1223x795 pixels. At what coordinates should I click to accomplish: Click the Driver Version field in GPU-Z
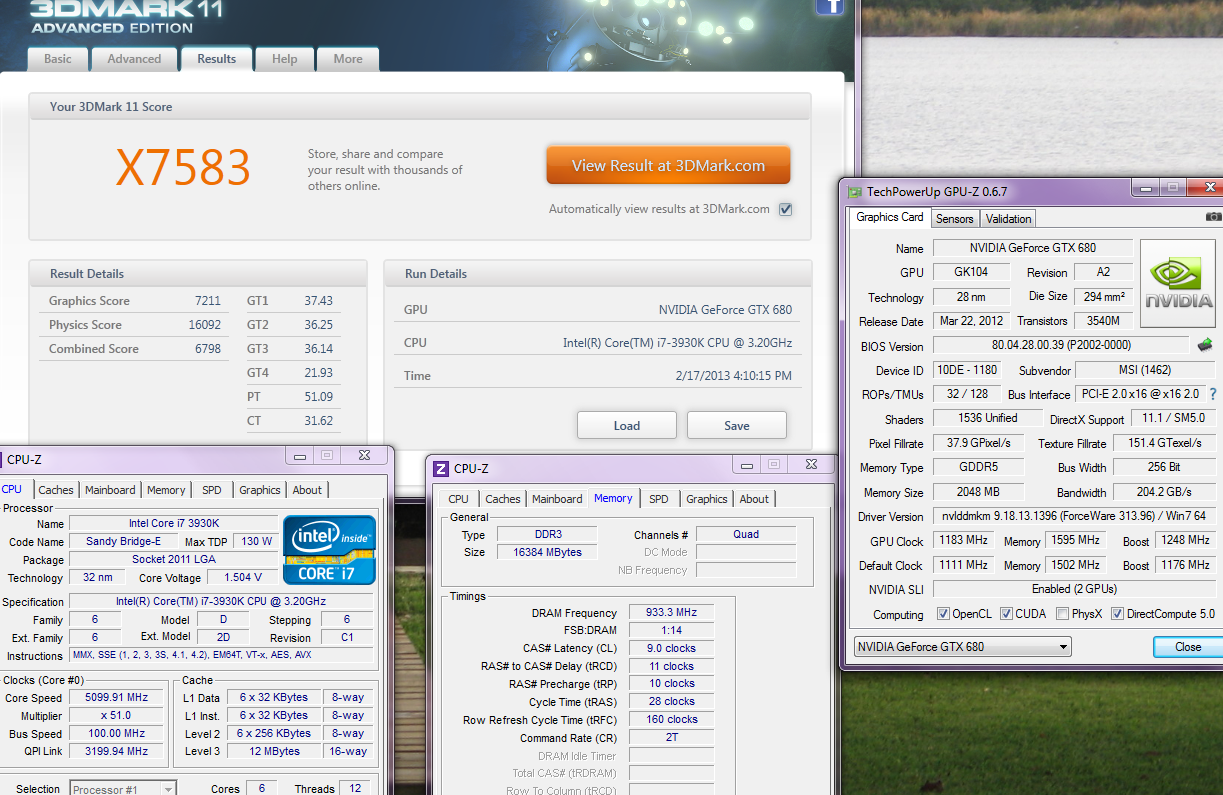(1074, 516)
